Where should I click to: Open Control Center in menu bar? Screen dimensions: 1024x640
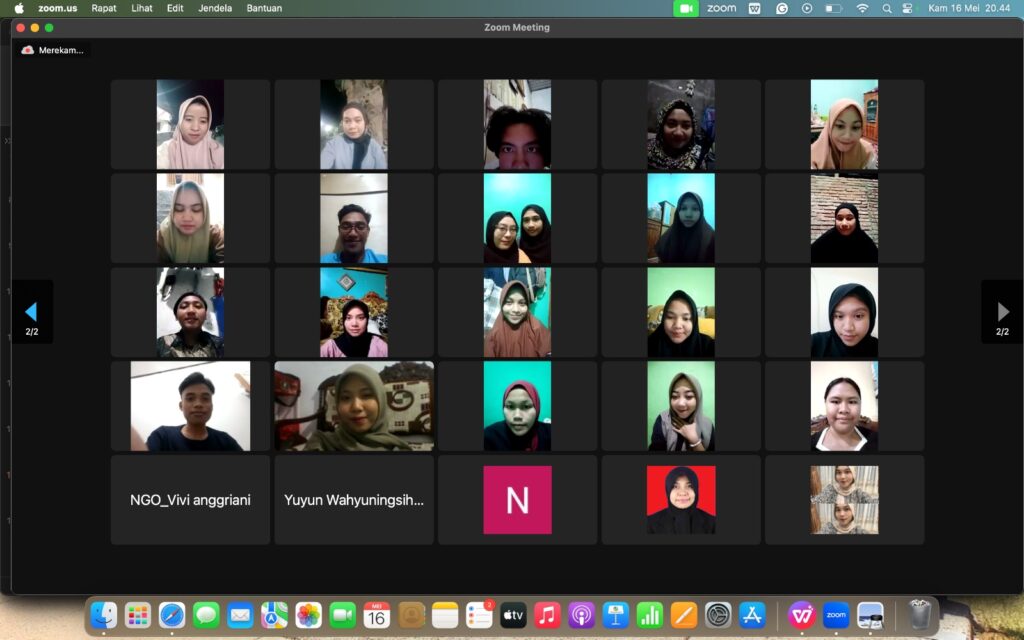point(907,8)
